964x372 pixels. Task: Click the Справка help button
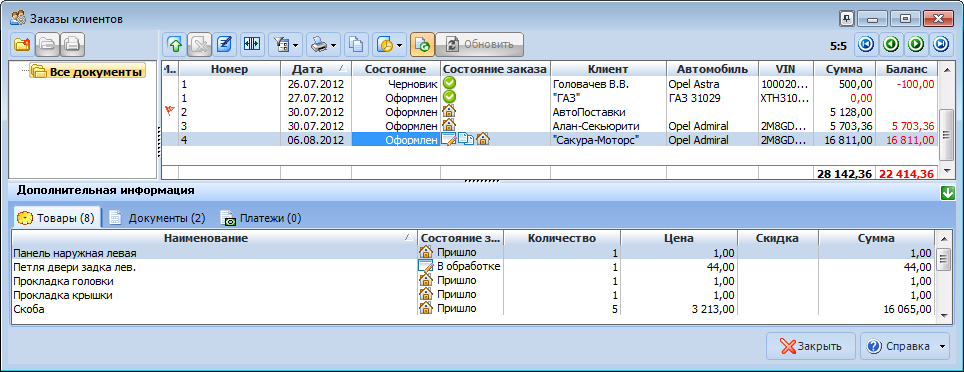[898, 346]
